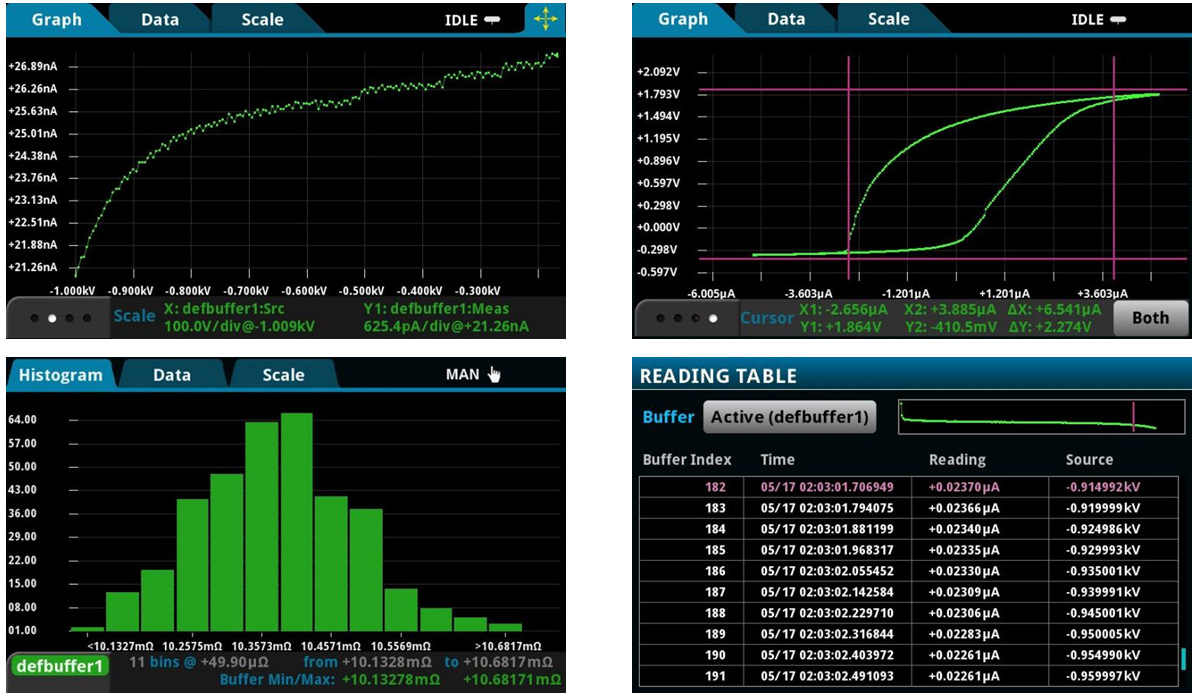The image size is (1197, 699).
Task: Open Data tab on the histogram screen
Action: [172, 375]
